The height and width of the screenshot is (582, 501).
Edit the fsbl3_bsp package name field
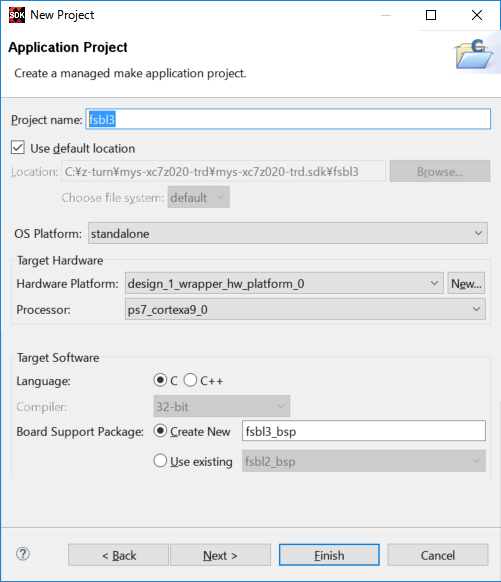click(364, 431)
